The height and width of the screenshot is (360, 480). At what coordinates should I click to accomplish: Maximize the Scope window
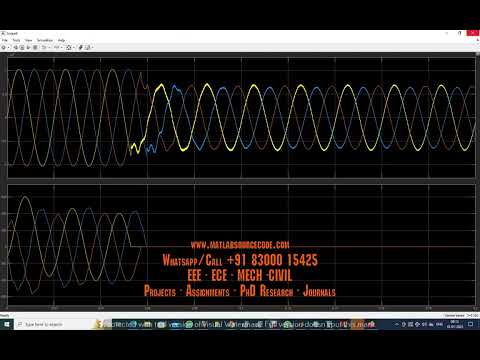coord(460,33)
